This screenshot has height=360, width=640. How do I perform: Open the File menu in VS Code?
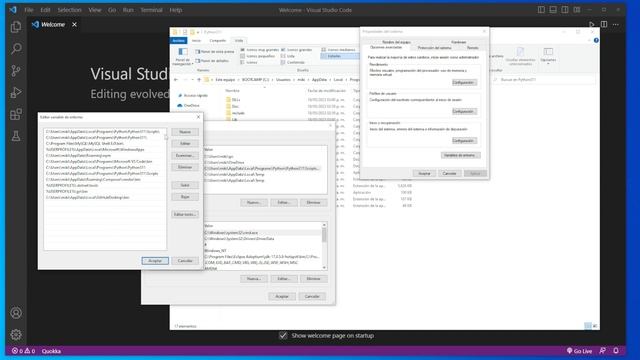click(29, 10)
